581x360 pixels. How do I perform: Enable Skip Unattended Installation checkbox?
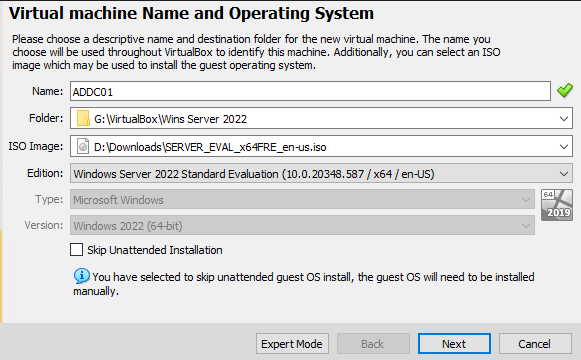(x=76, y=250)
